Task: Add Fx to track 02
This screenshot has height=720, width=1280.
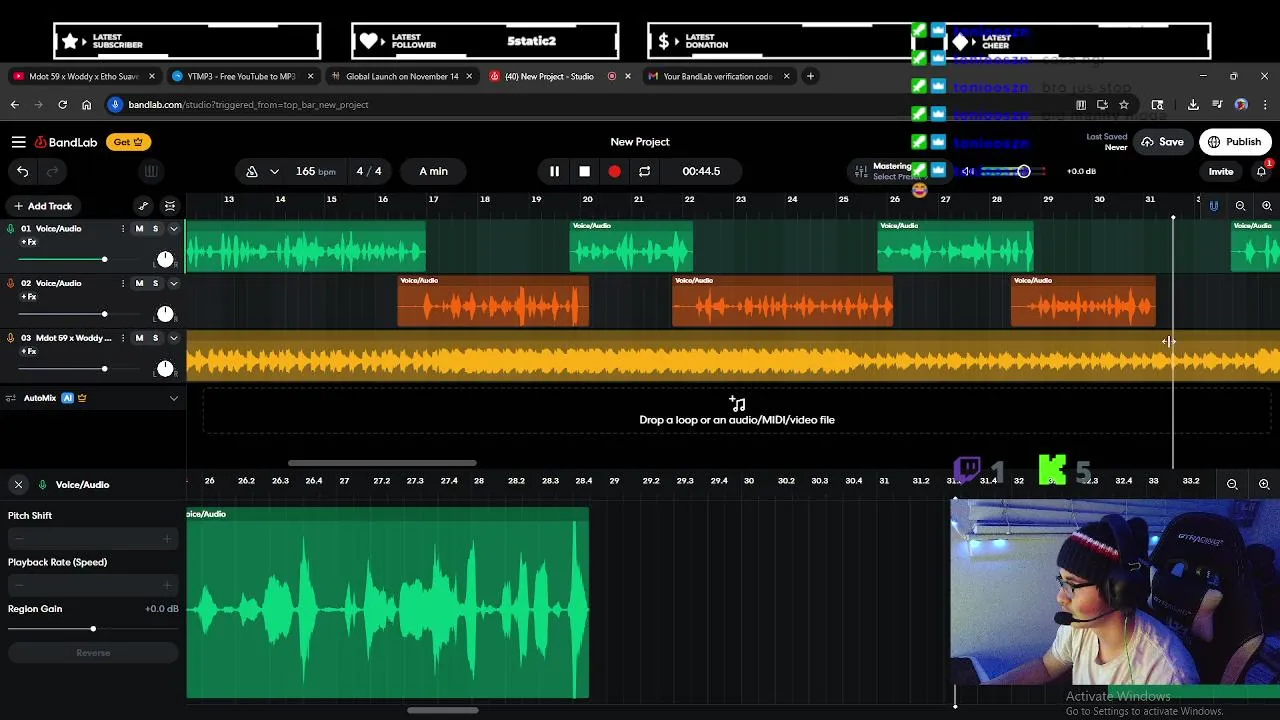Action: (x=29, y=298)
